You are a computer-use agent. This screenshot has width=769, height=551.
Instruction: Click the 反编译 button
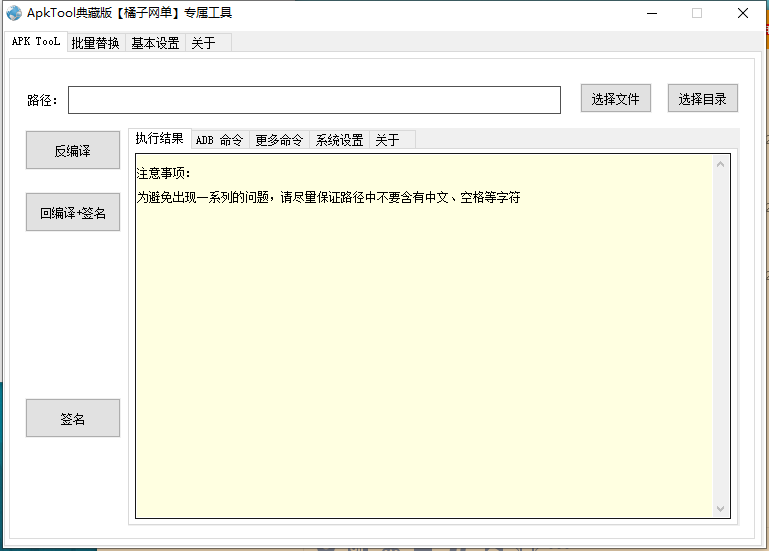pyautogui.click(x=72, y=151)
